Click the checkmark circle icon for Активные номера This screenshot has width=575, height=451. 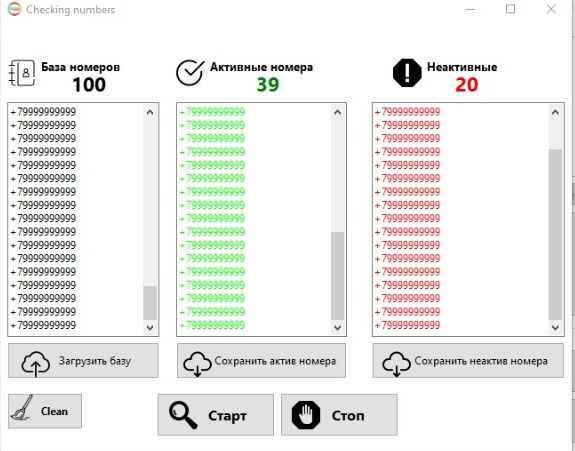coord(190,73)
